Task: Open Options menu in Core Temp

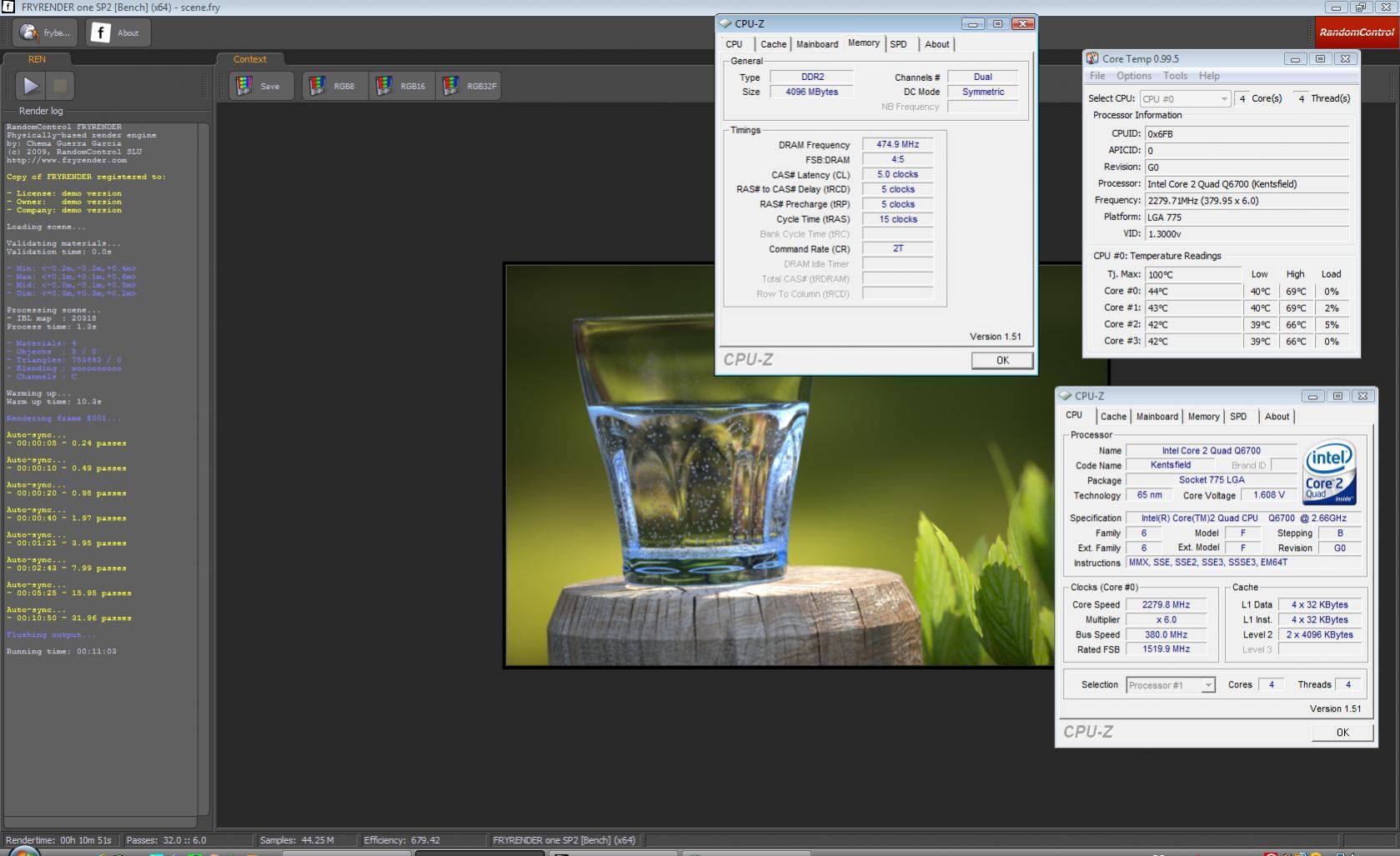Action: [1134, 76]
